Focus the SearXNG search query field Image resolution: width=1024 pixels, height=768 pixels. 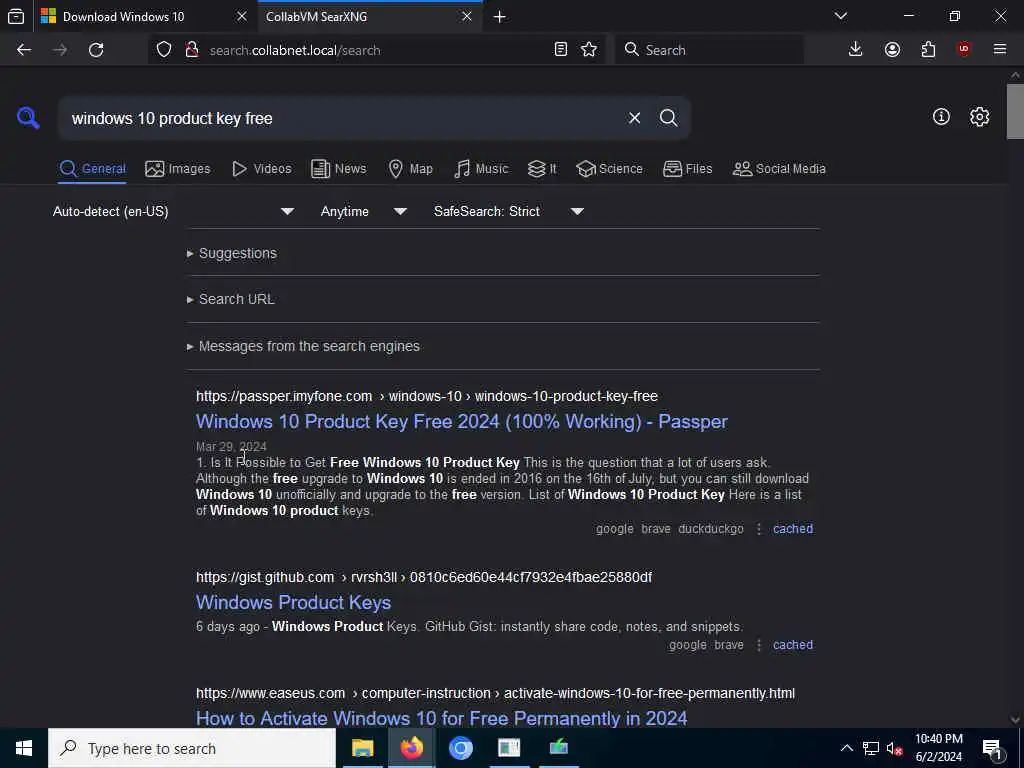click(x=343, y=118)
